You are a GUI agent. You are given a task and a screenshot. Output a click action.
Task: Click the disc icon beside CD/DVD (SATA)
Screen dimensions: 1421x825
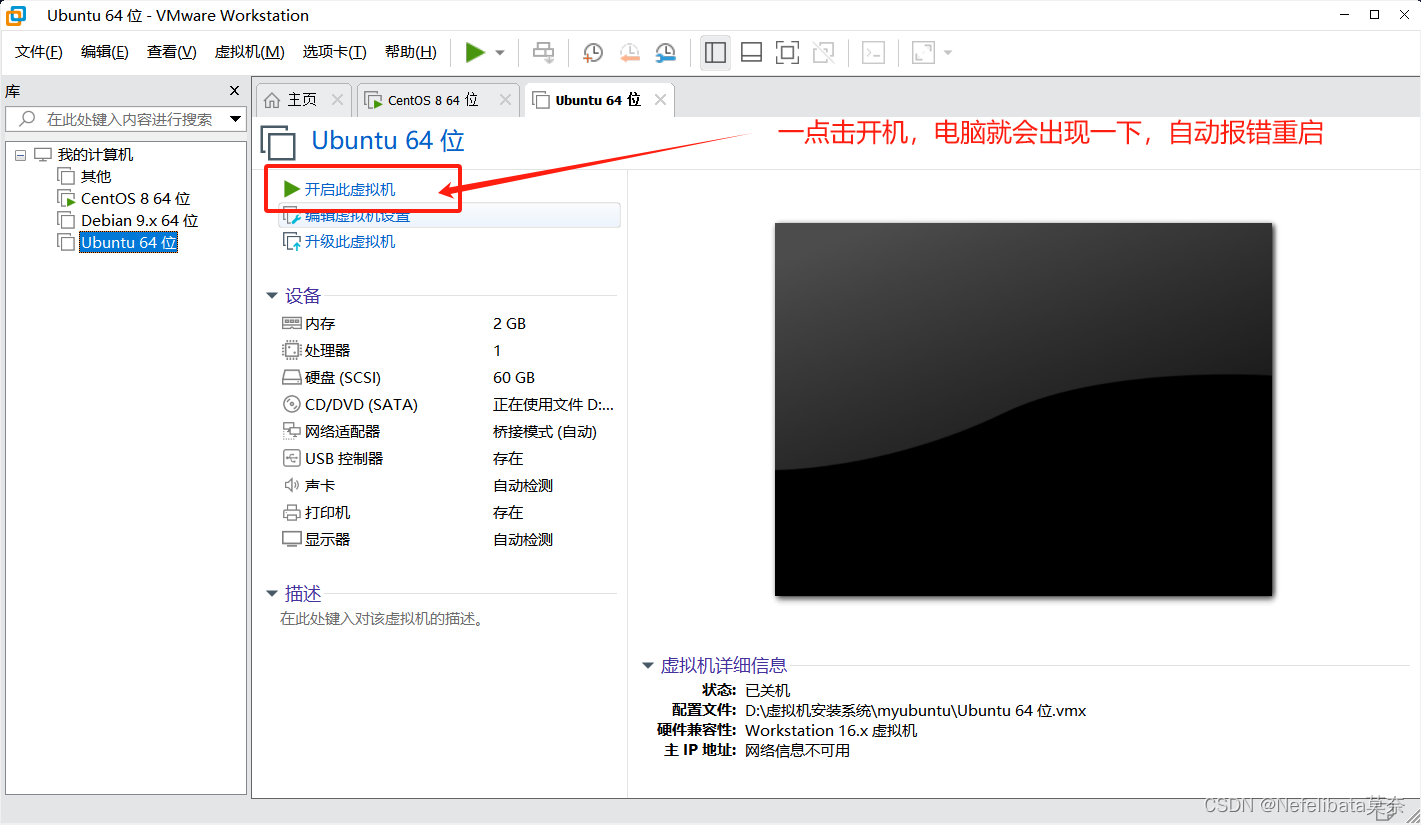coord(292,405)
